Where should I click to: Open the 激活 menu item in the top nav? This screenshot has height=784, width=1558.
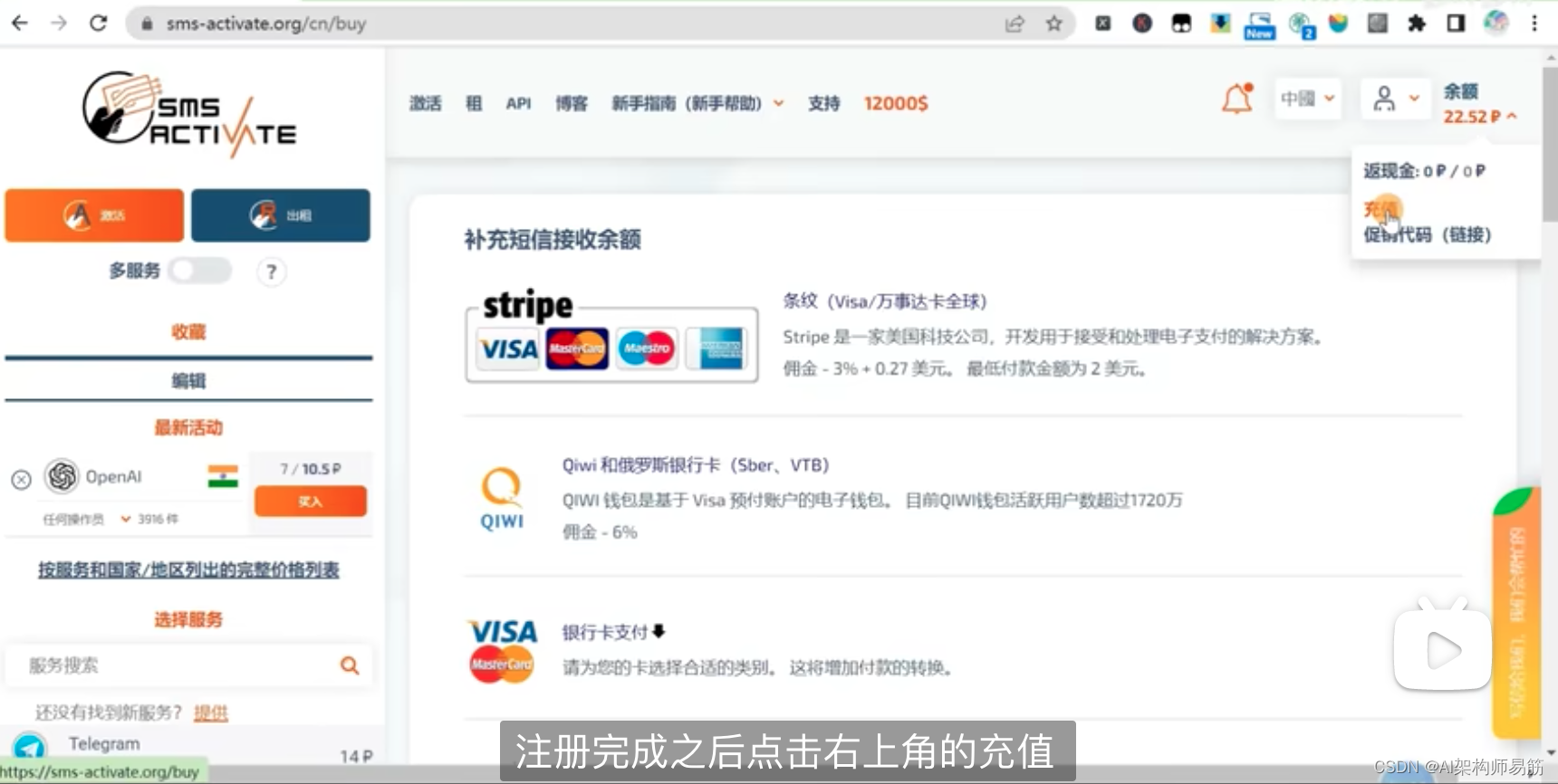426,103
